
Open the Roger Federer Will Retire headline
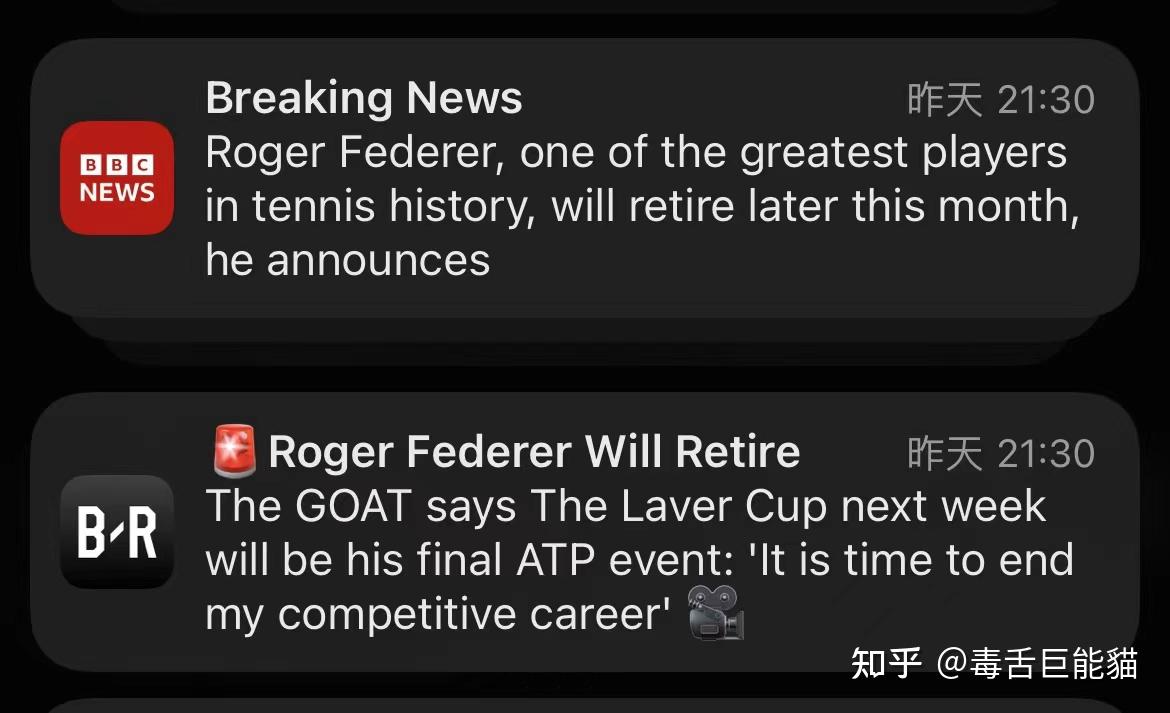point(534,452)
